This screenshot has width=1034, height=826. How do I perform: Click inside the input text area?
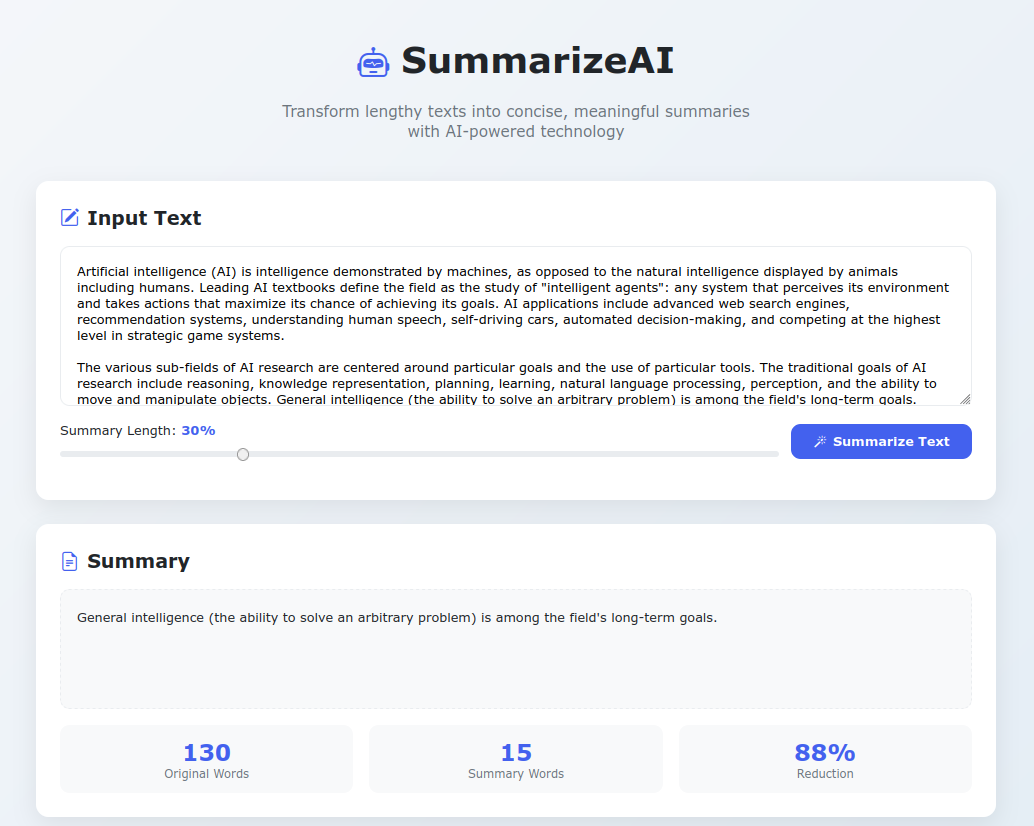(x=516, y=326)
